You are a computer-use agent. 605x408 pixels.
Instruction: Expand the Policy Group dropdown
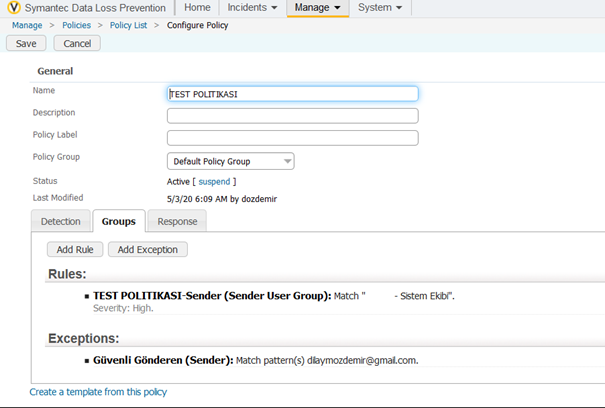click(x=231, y=161)
